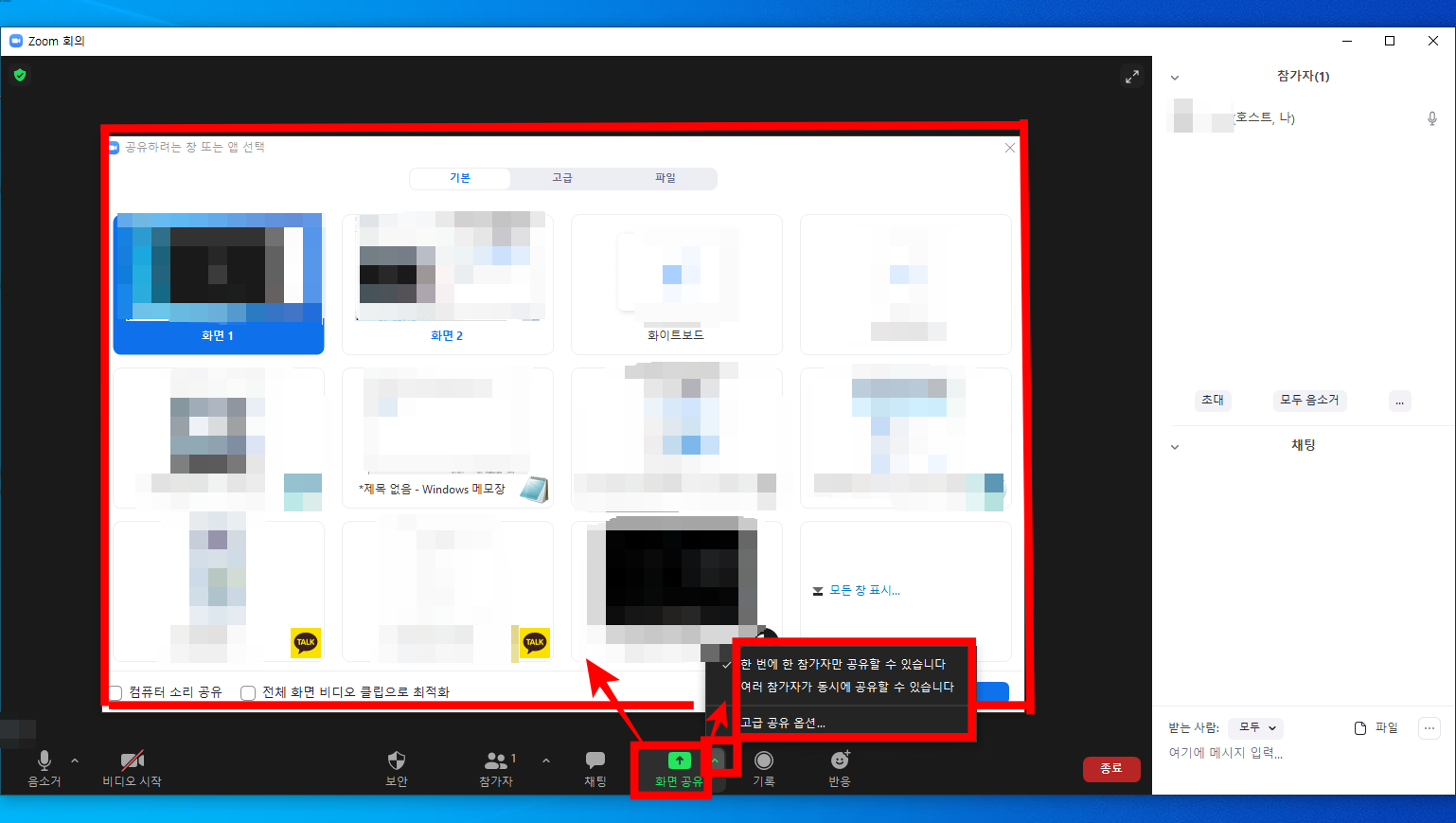The image size is (1456, 823).
Task: Open the 모두 recipient dropdown
Action: point(1256,727)
